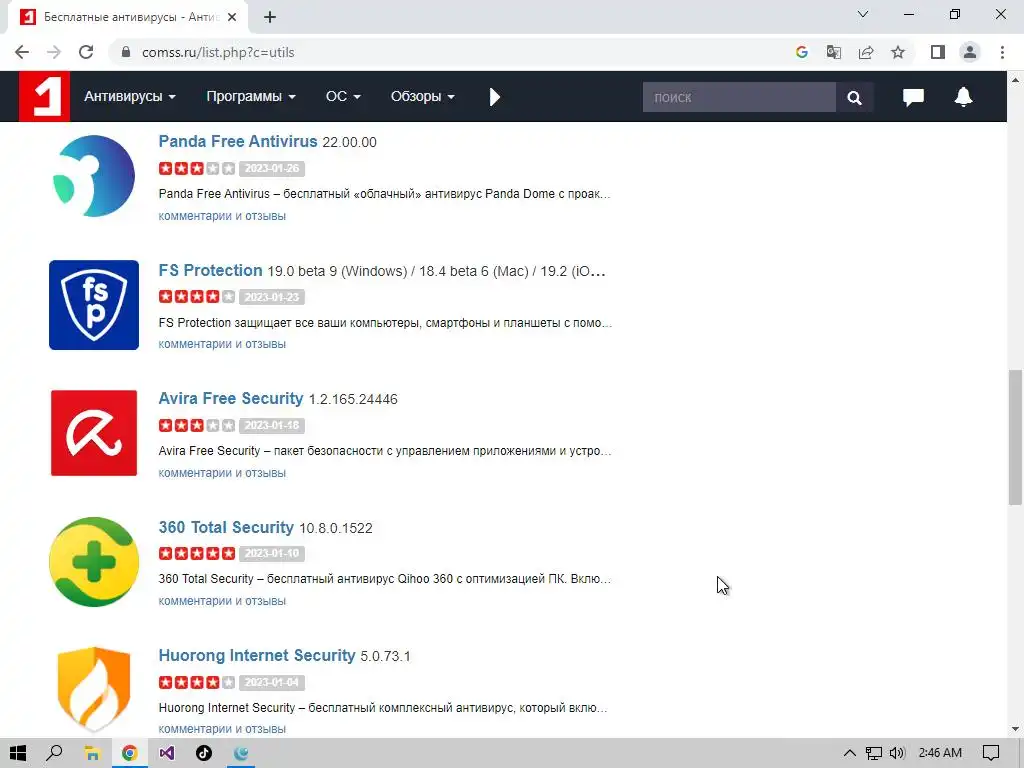The image size is (1024, 768).
Task: Click the Huorong orange flame shield logo
Action: 94,689
